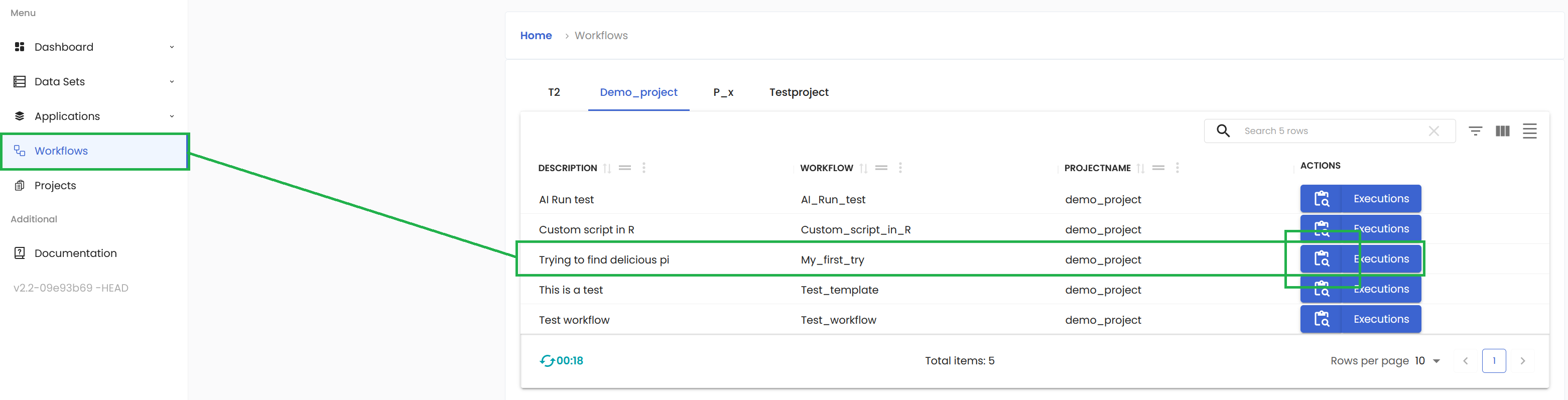The height and width of the screenshot is (400, 1568).
Task: Click the refresh timer icon
Action: [547, 361]
